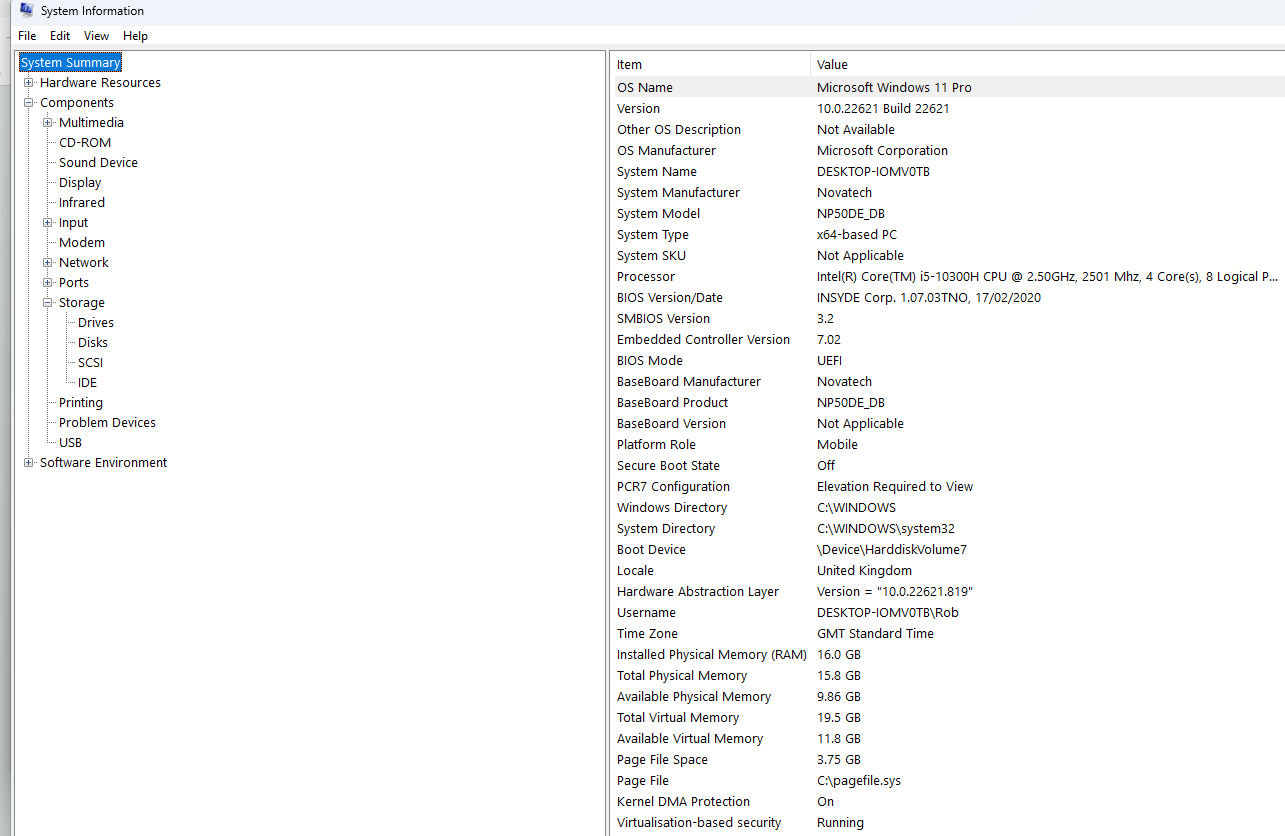Viewport: 1285px width, 836px height.
Task: Open Disks under Storage
Action: 93,343
